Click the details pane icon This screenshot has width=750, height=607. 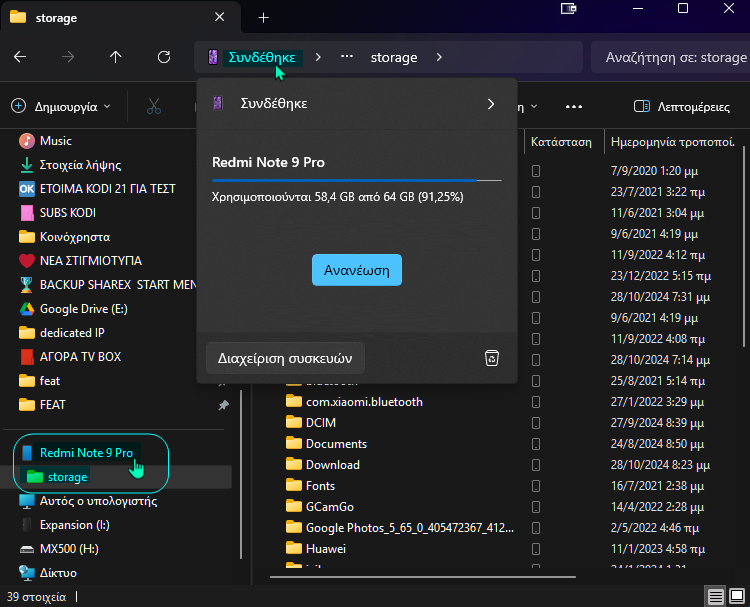tap(641, 106)
